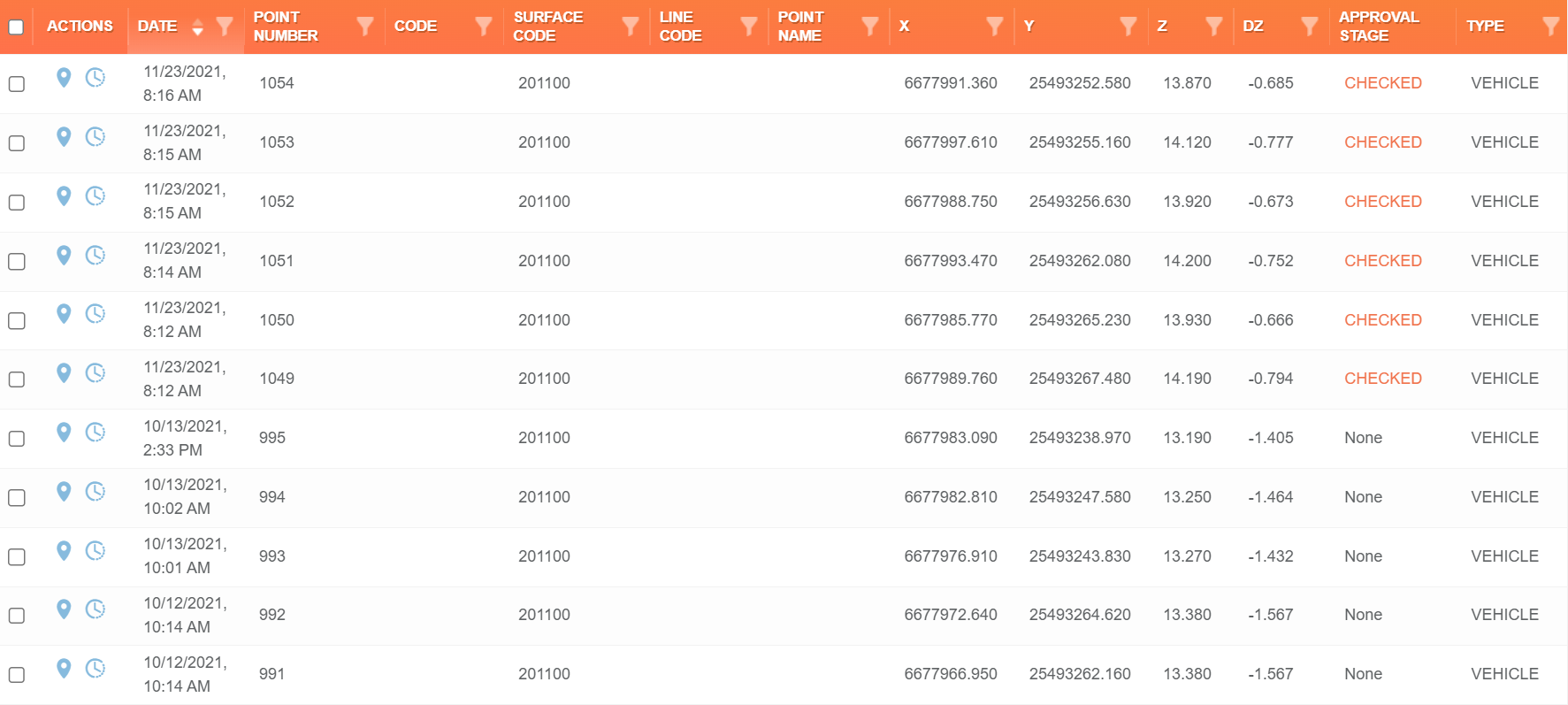Select the row checkbox for point 1049
The width and height of the screenshot is (1568, 705).
(x=16, y=379)
